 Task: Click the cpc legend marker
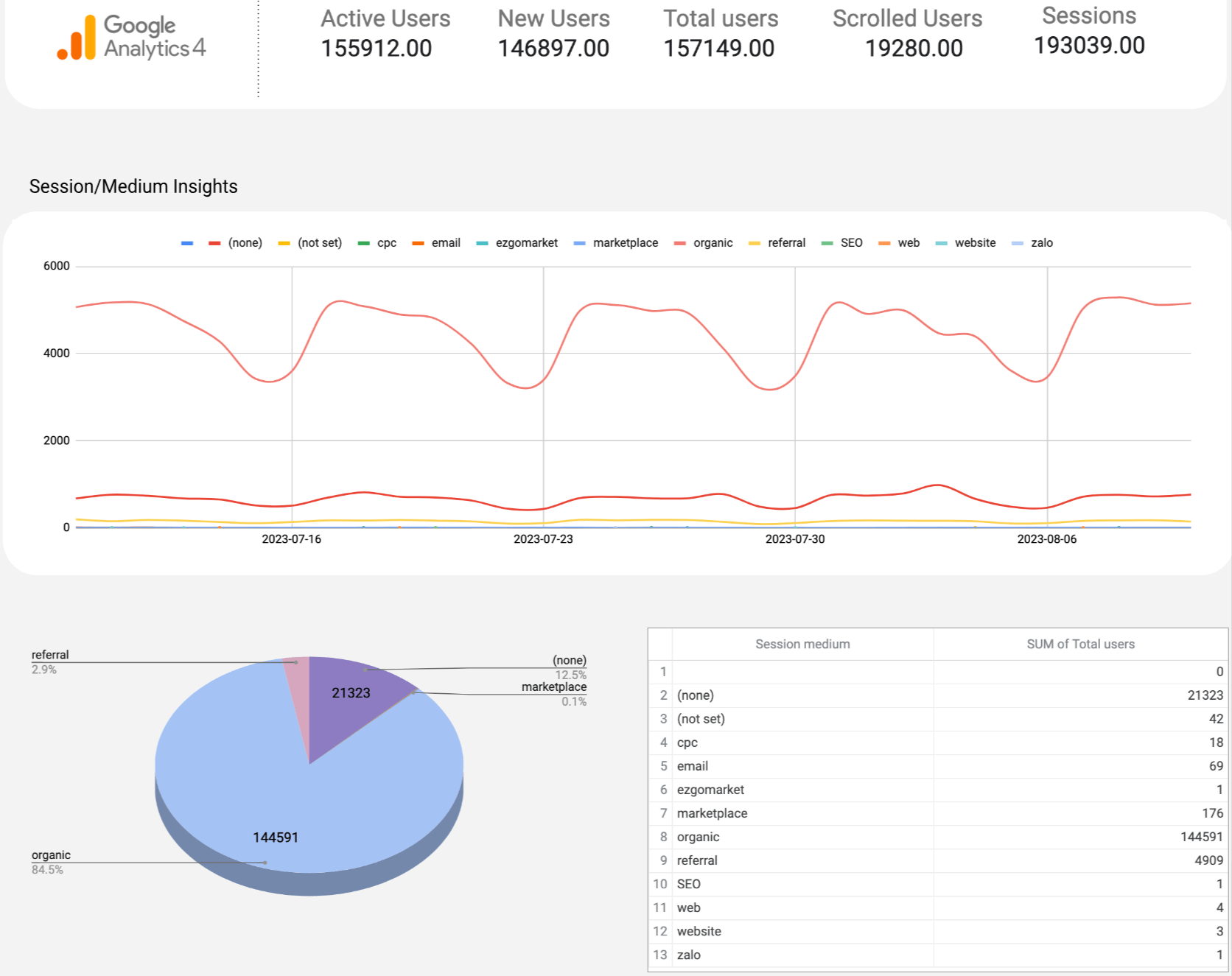[364, 243]
